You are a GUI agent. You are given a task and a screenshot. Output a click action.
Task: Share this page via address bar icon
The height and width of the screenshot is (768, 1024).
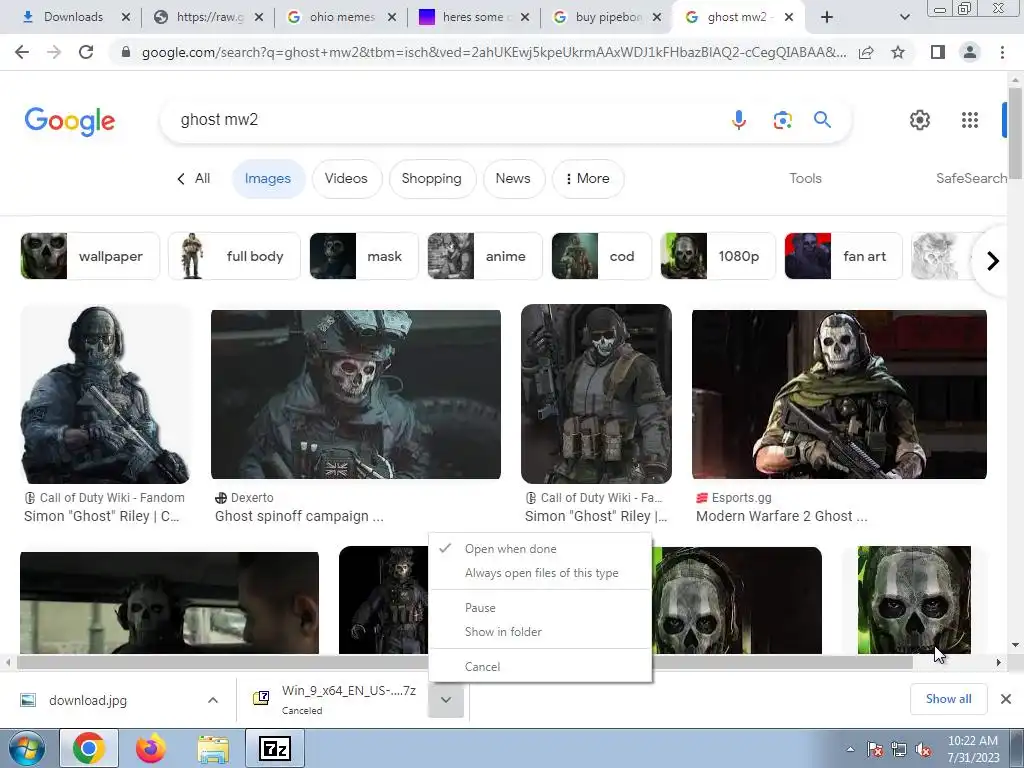click(866, 52)
